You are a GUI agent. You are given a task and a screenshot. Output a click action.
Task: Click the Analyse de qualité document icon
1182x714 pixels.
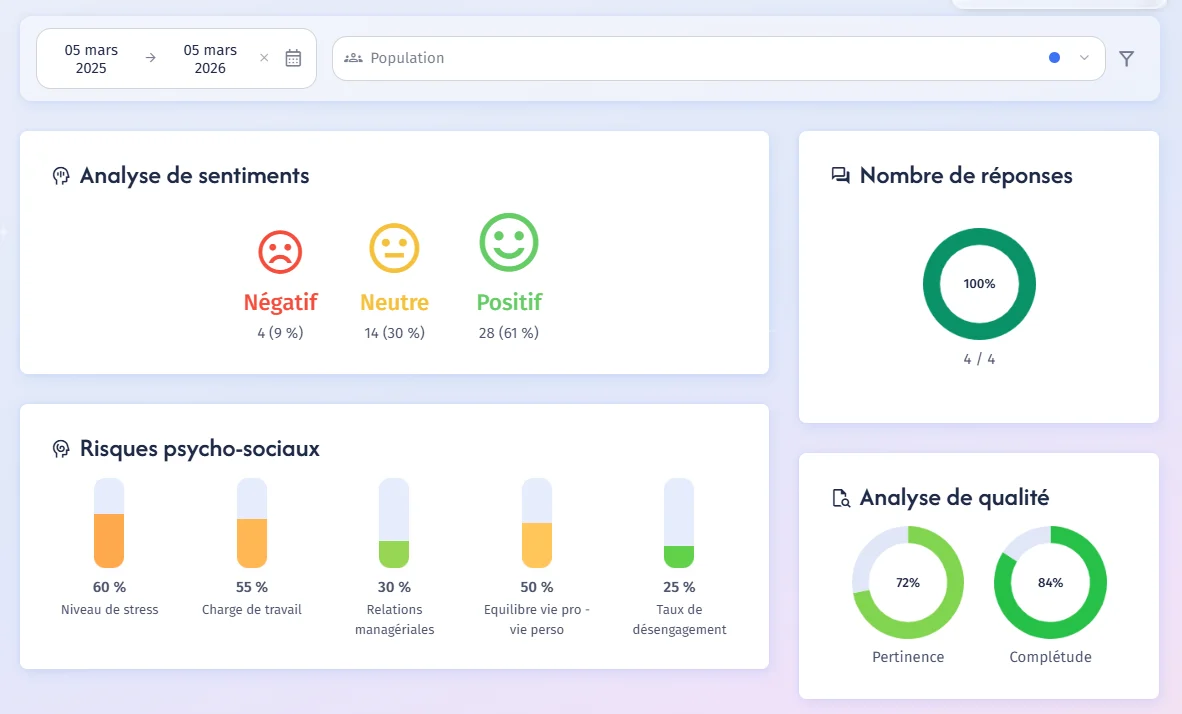pos(841,498)
